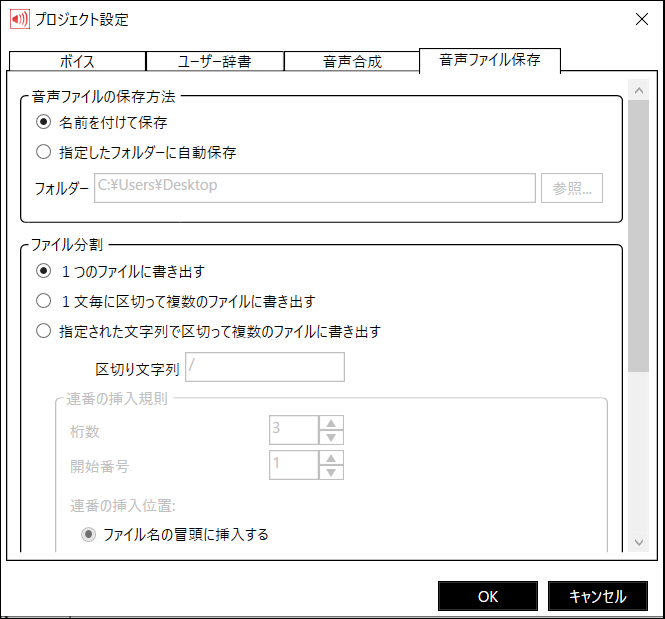Click the 開始番号 number field
The height and width of the screenshot is (619, 665).
tap(293, 465)
